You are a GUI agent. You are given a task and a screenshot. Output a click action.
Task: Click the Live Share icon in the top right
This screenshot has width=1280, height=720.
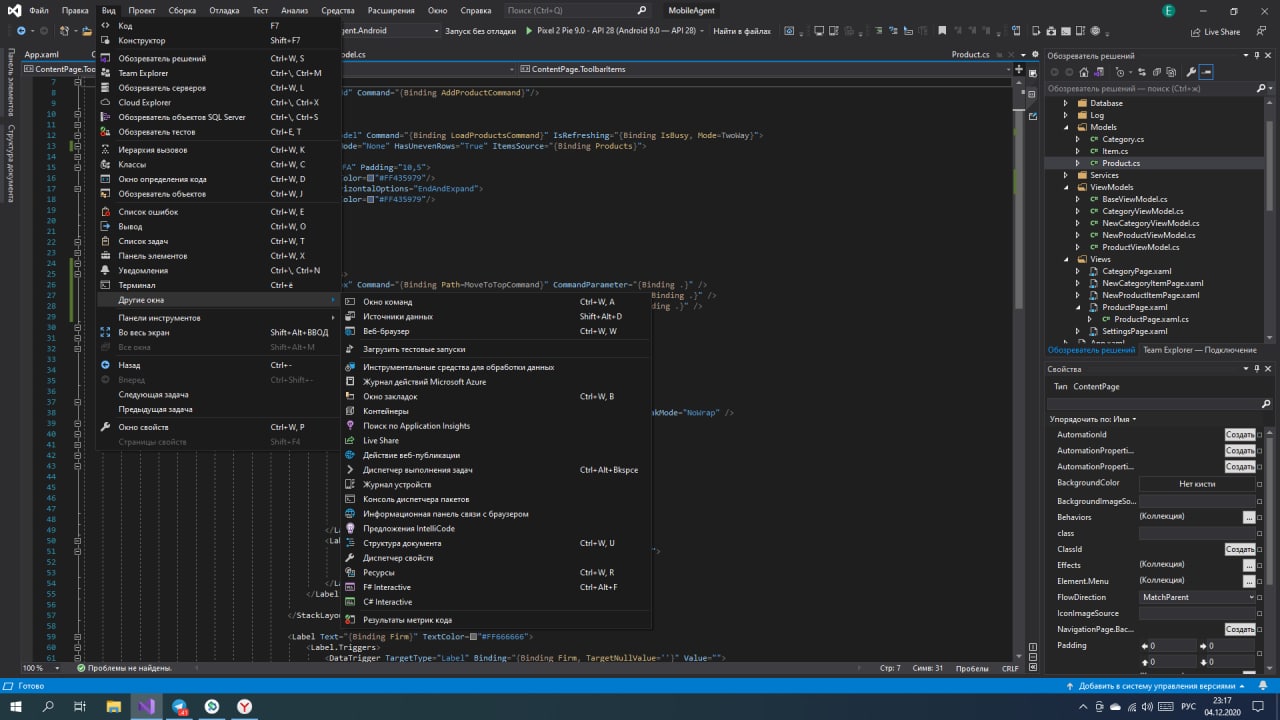tap(1196, 31)
